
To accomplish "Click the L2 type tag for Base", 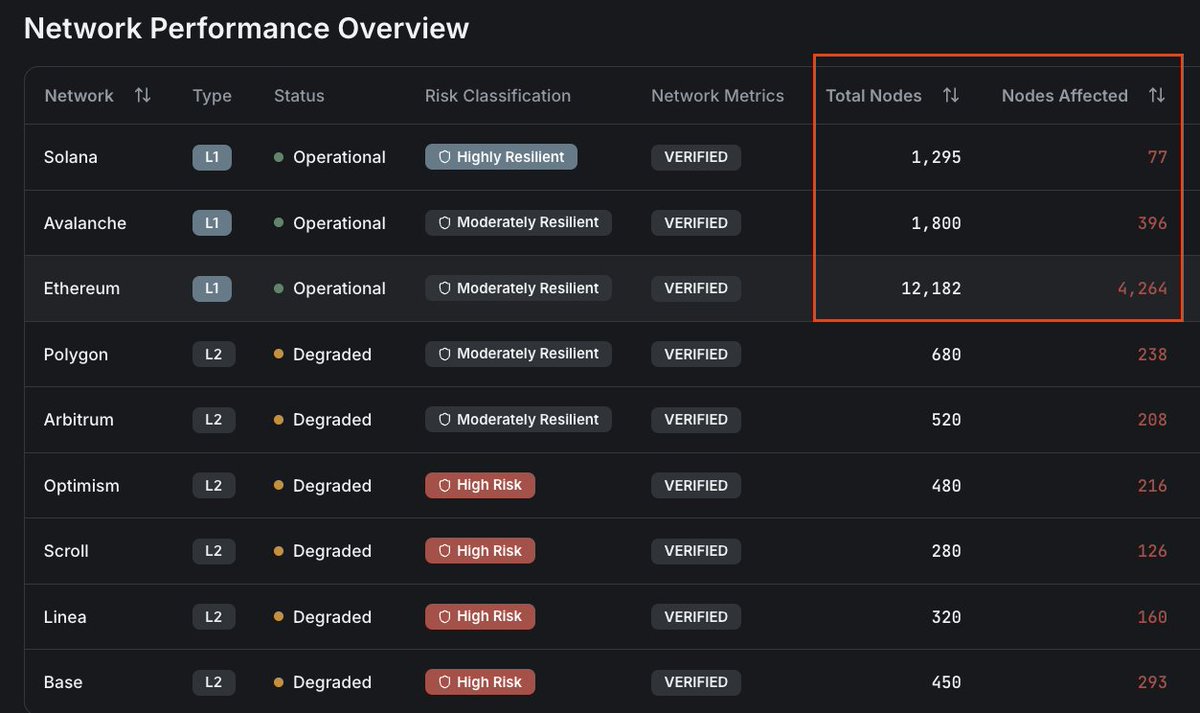I will coord(214,682).
